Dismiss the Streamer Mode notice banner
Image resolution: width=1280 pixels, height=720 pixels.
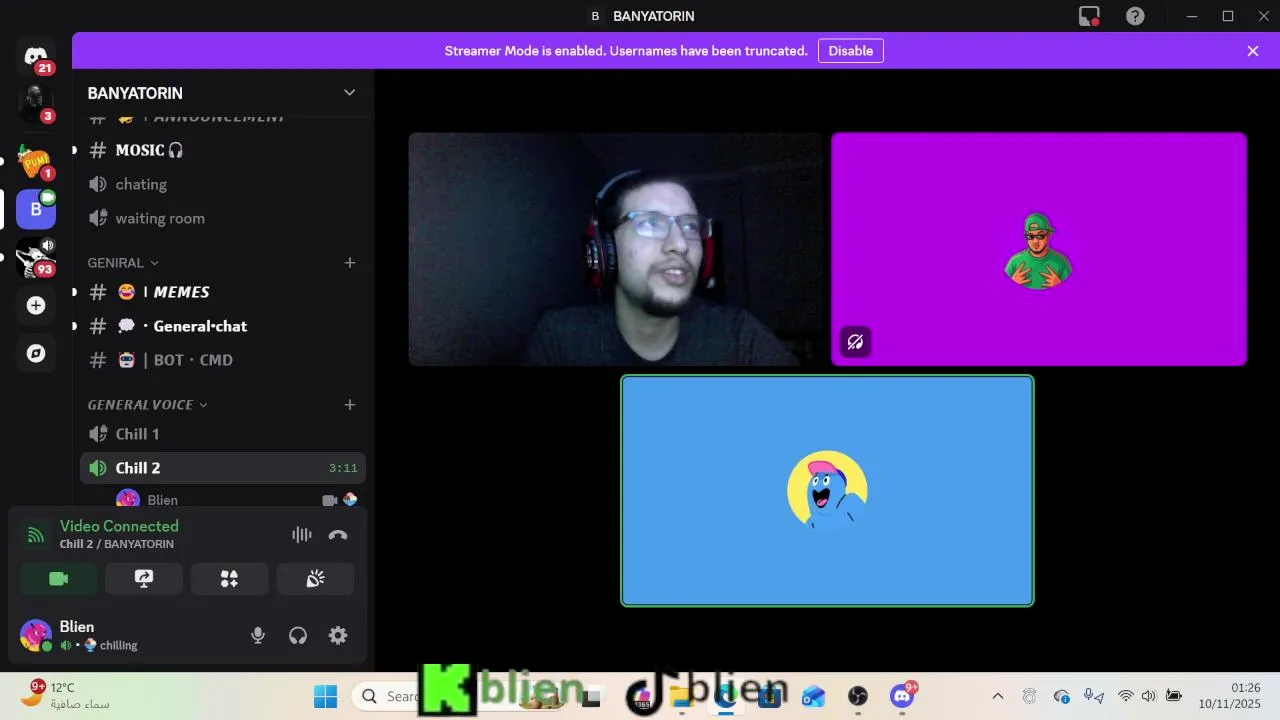coord(1253,51)
